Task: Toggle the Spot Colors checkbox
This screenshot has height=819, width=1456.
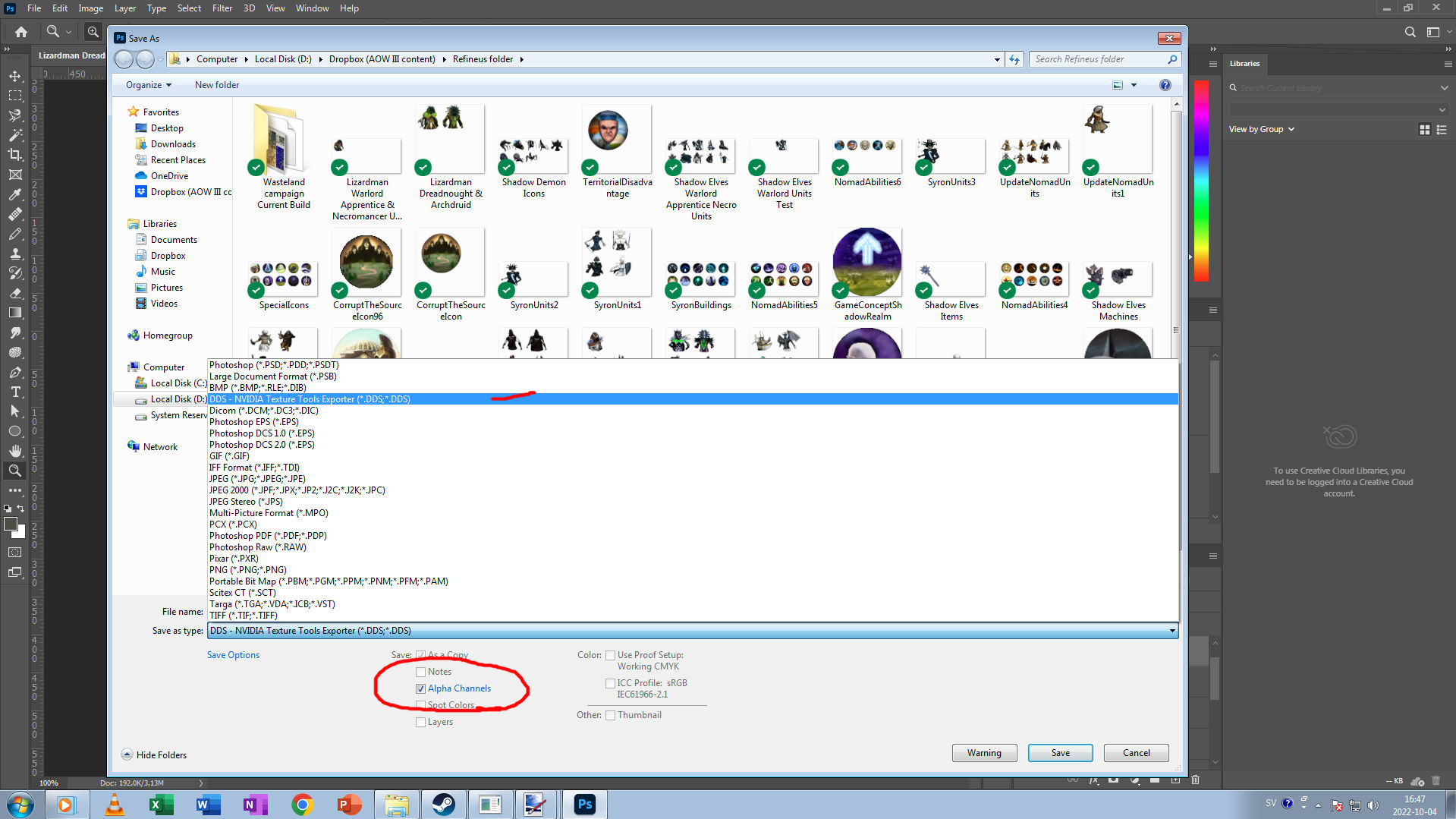Action: click(420, 705)
